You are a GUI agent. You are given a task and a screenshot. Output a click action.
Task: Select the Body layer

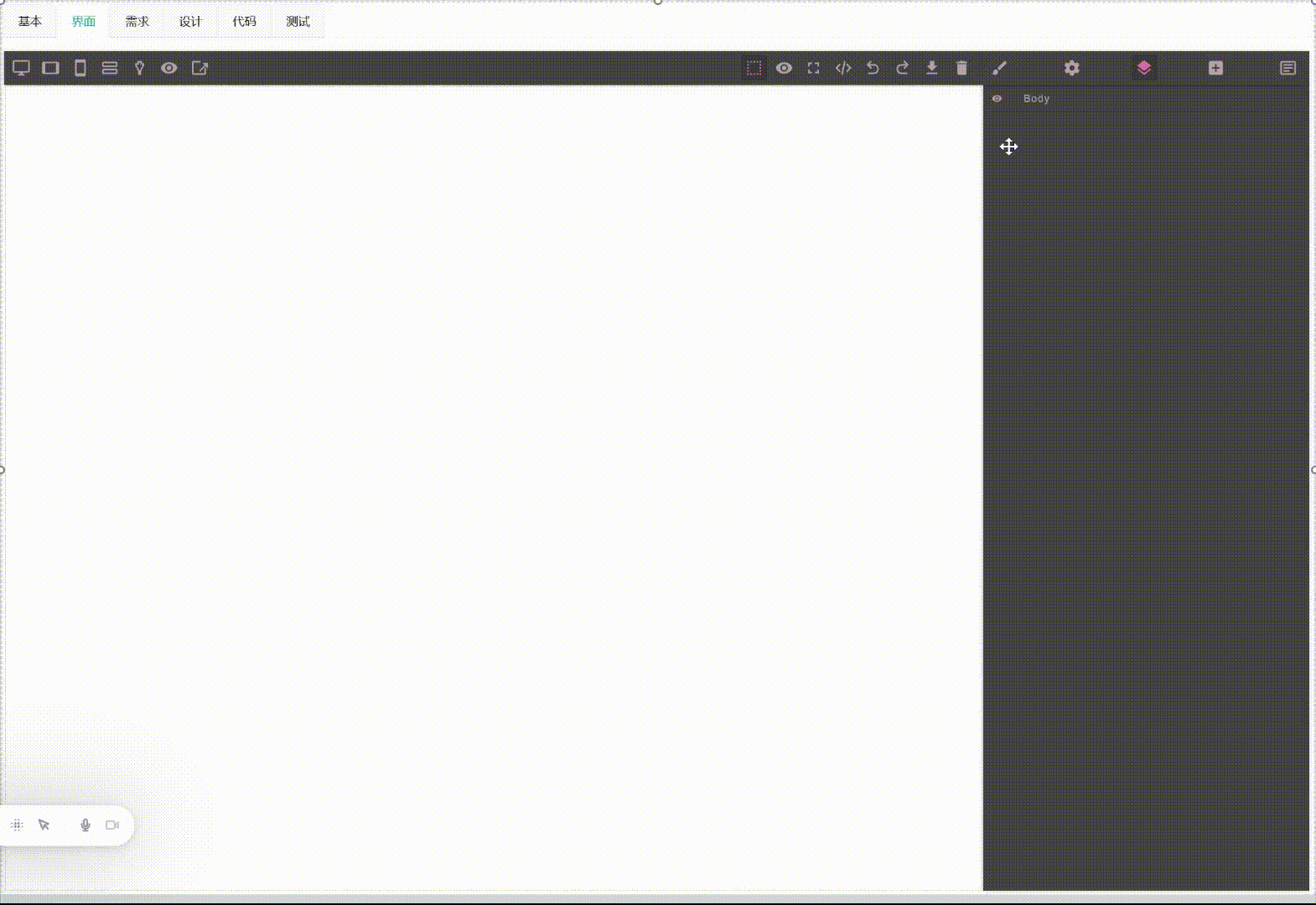coord(1036,99)
